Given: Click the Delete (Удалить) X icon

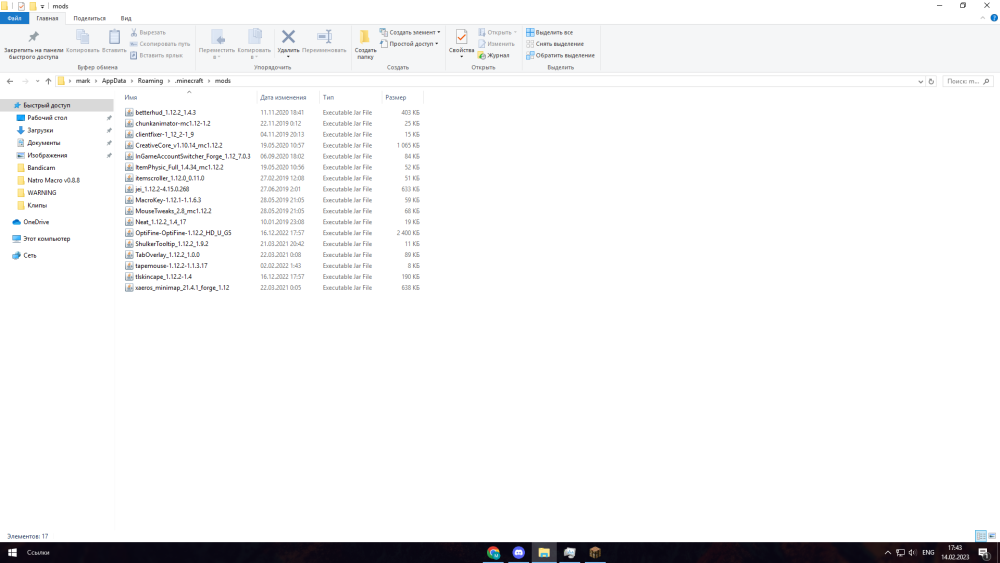Looking at the screenshot, I should (x=288, y=37).
